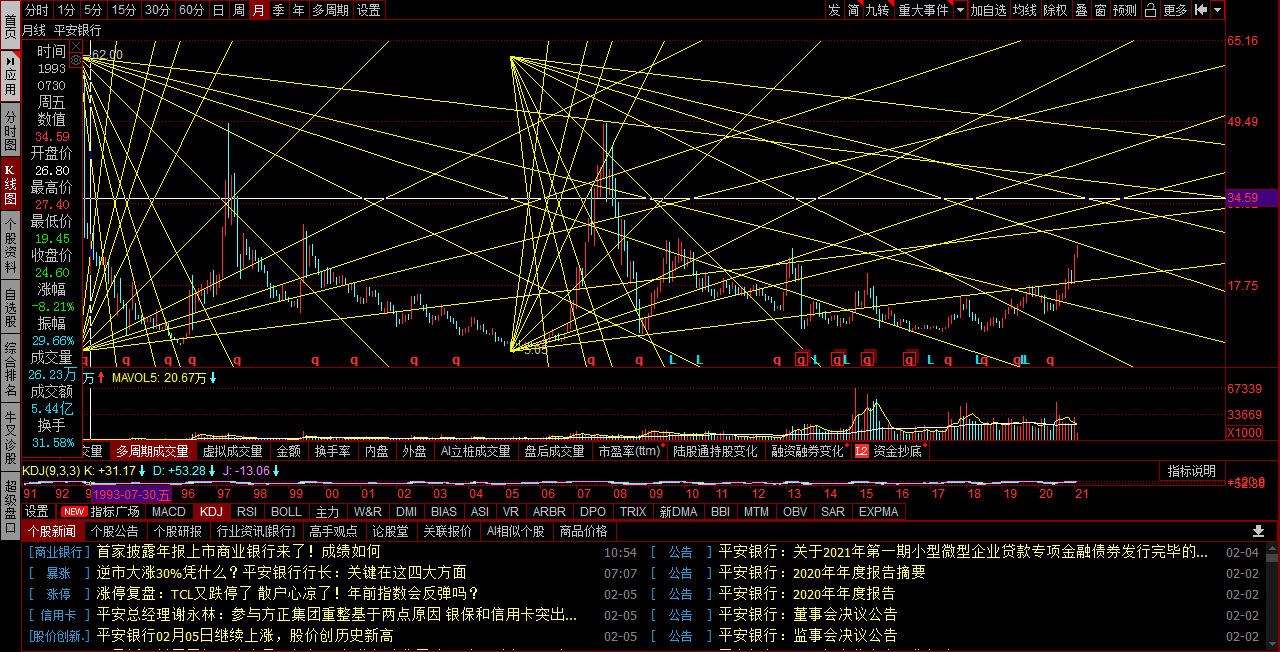The image size is (1280, 652).
Task: Switch chart to 周 weekly period
Action: pos(238,10)
